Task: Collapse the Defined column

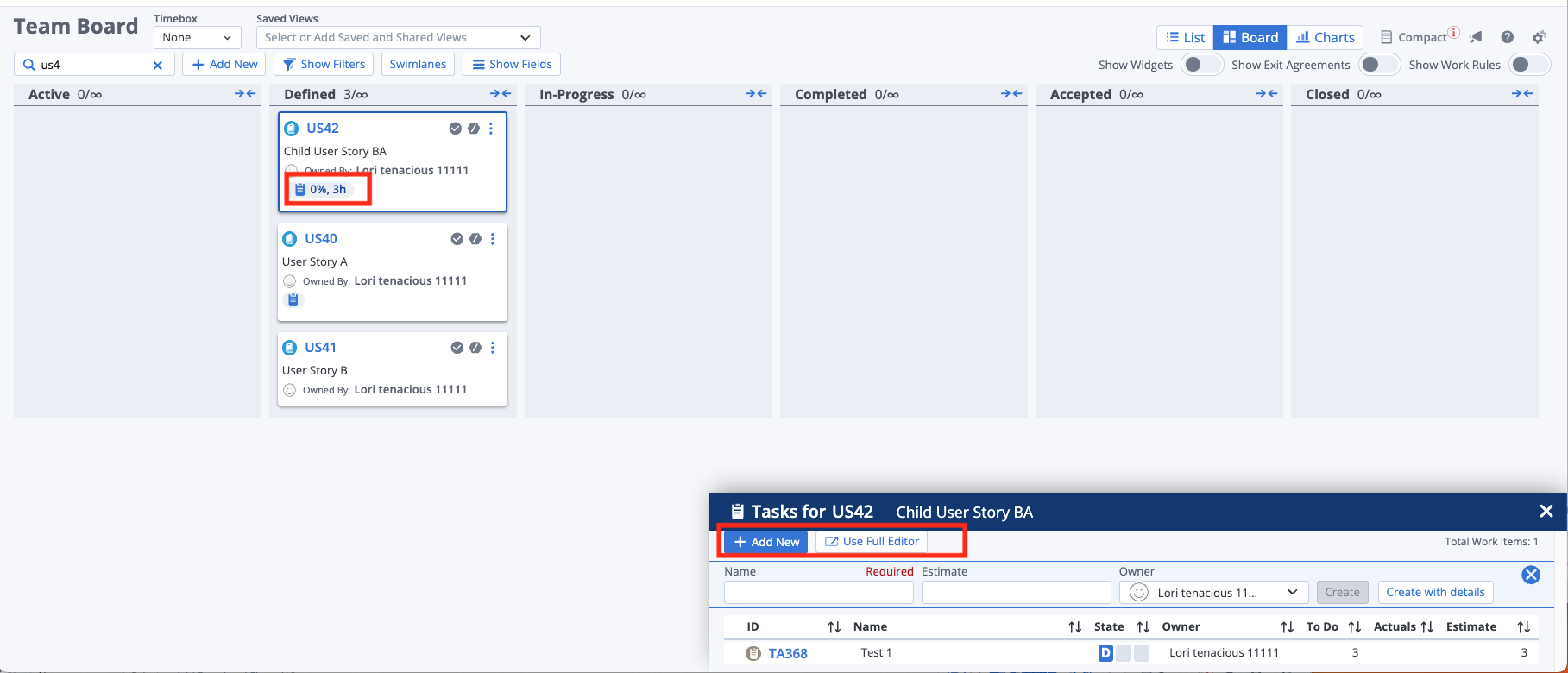Action: 501,94
